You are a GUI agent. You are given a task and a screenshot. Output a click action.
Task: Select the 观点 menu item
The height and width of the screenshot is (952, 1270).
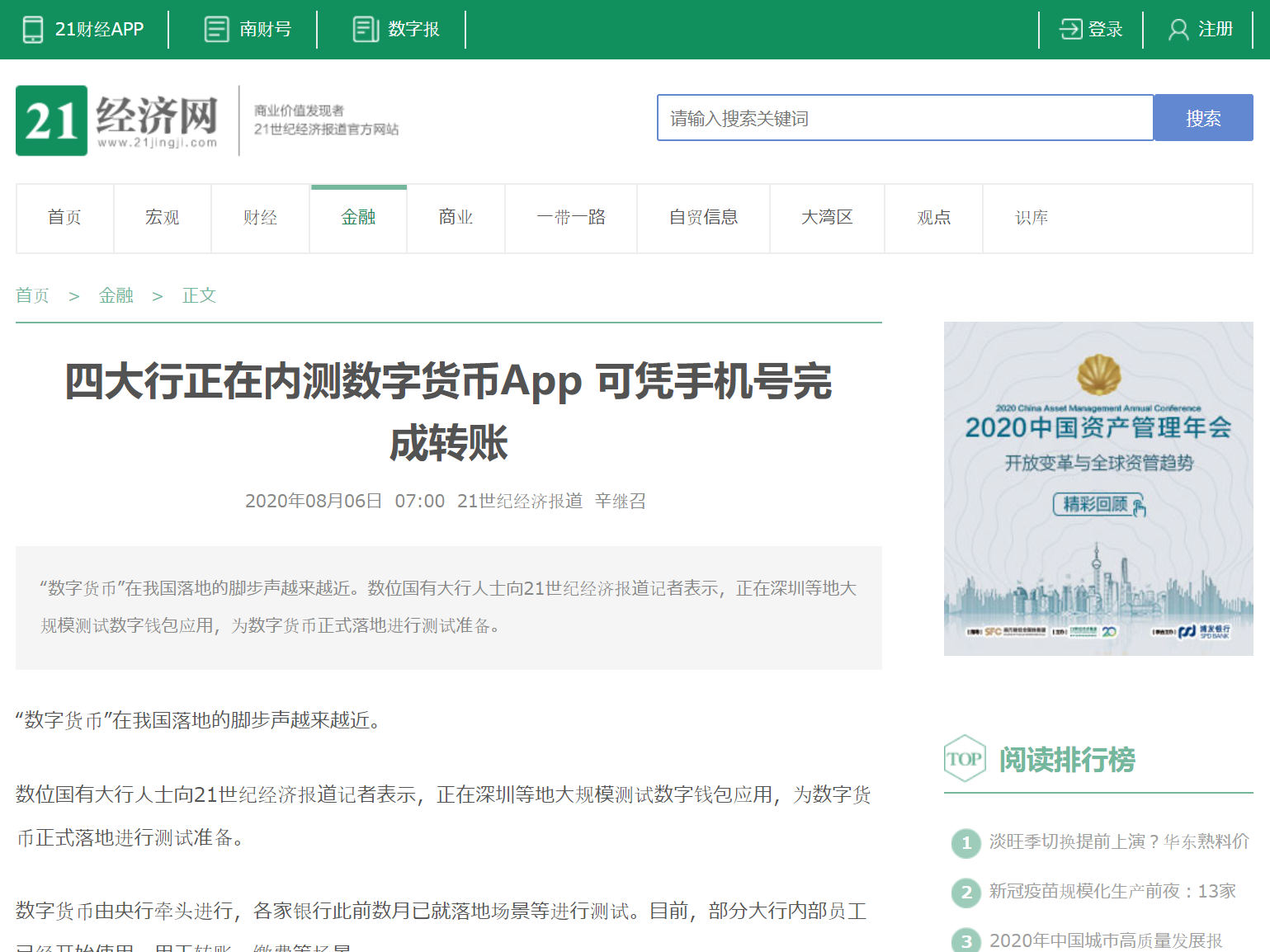pos(932,217)
